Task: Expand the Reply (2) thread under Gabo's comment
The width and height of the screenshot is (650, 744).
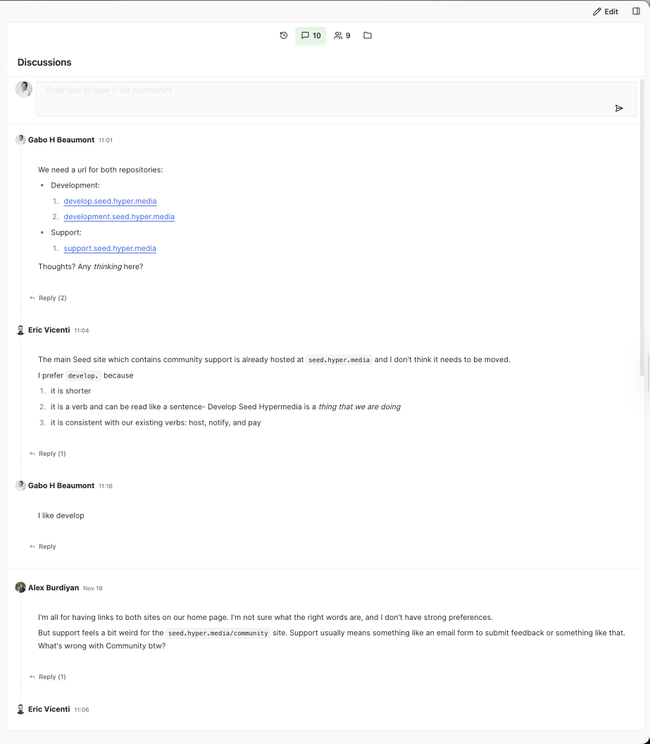Action: pyautogui.click(x=48, y=298)
